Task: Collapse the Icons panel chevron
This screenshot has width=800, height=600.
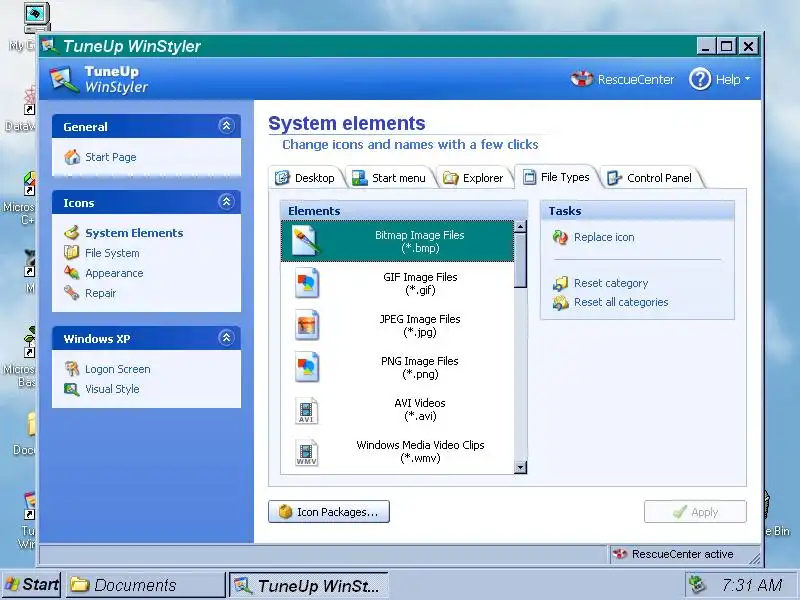Action: coord(227,202)
